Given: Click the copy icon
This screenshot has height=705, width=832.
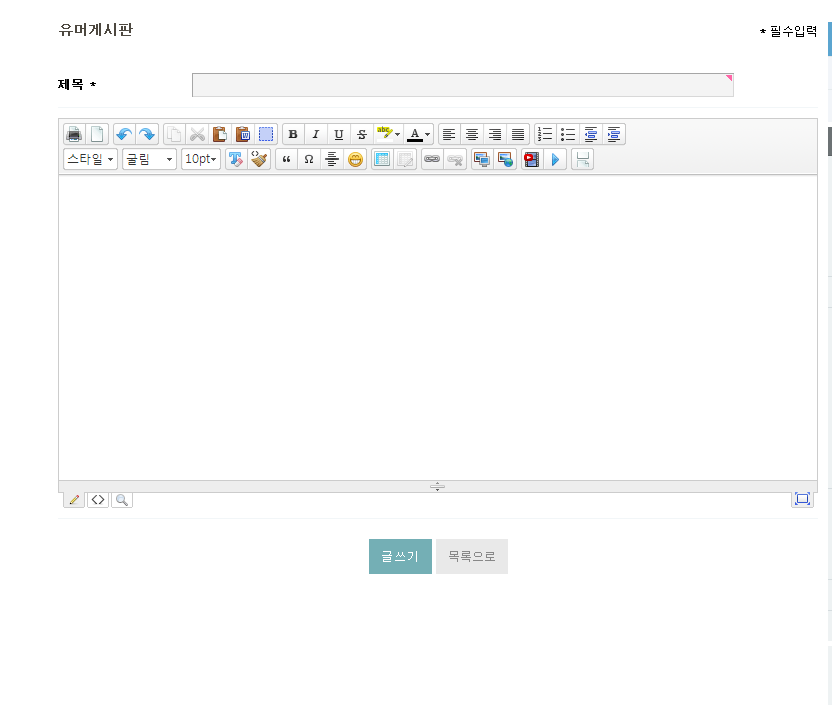Looking at the screenshot, I should click(x=174, y=134).
